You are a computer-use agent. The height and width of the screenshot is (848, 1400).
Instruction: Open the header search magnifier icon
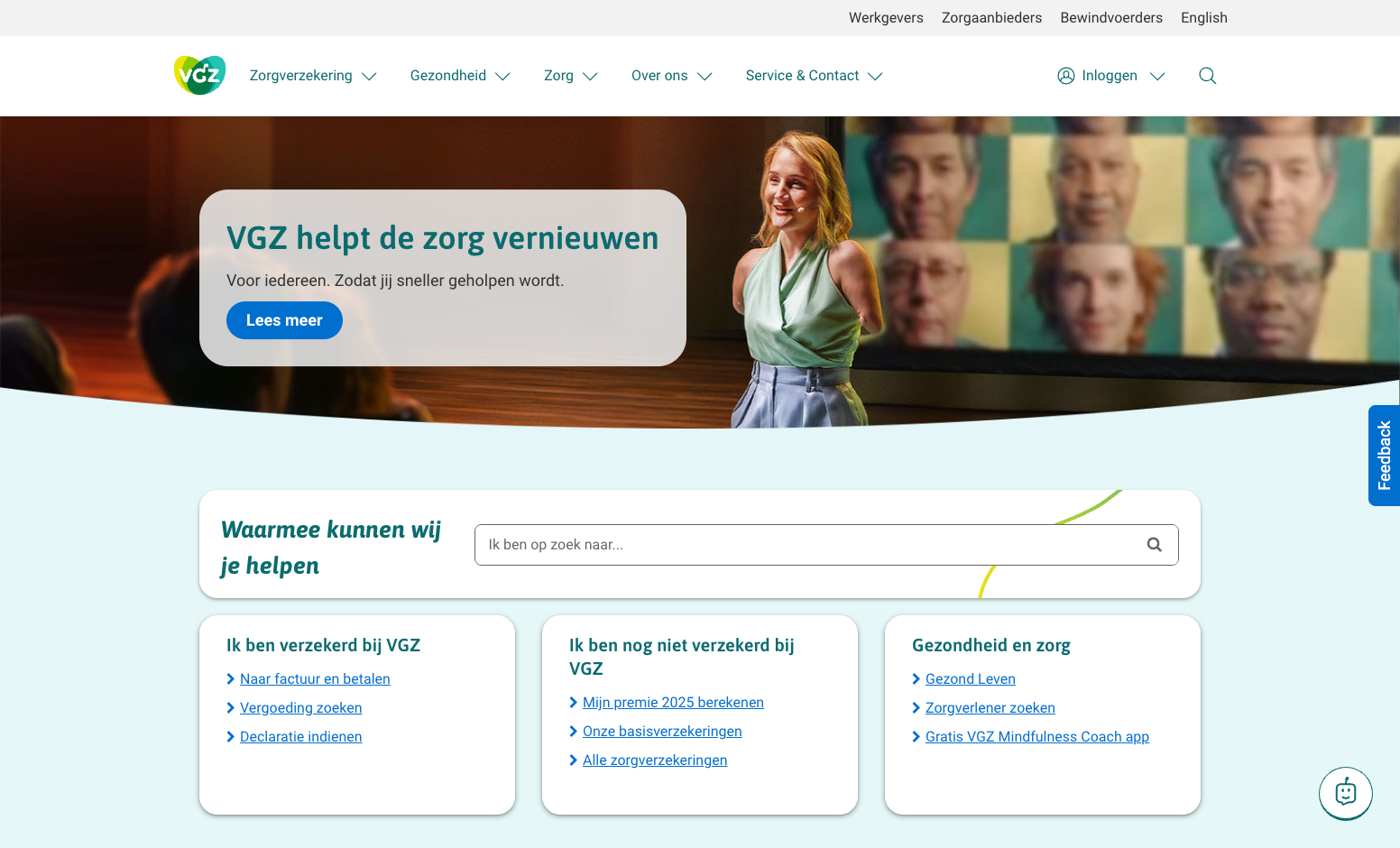coord(1207,76)
